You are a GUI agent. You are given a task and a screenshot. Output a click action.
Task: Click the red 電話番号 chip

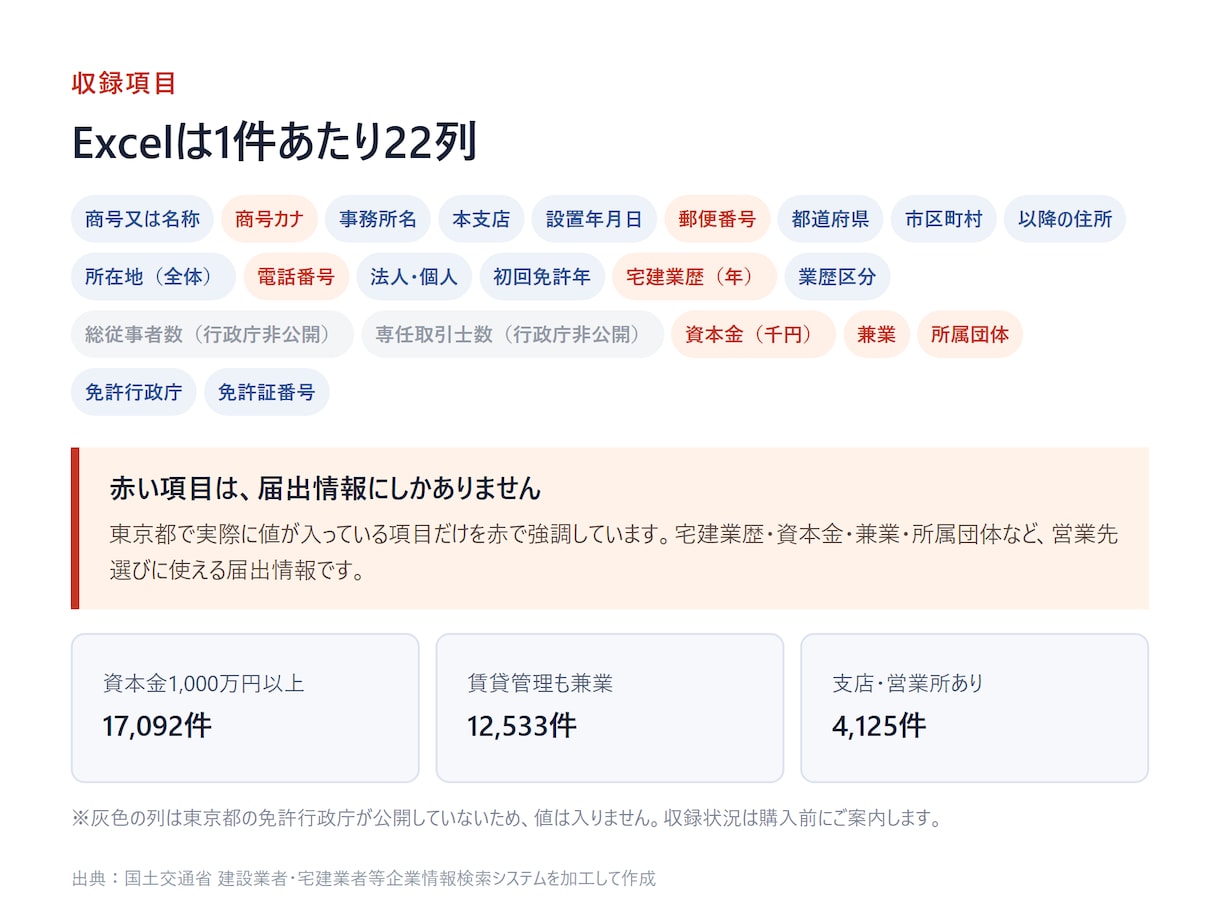(296, 277)
